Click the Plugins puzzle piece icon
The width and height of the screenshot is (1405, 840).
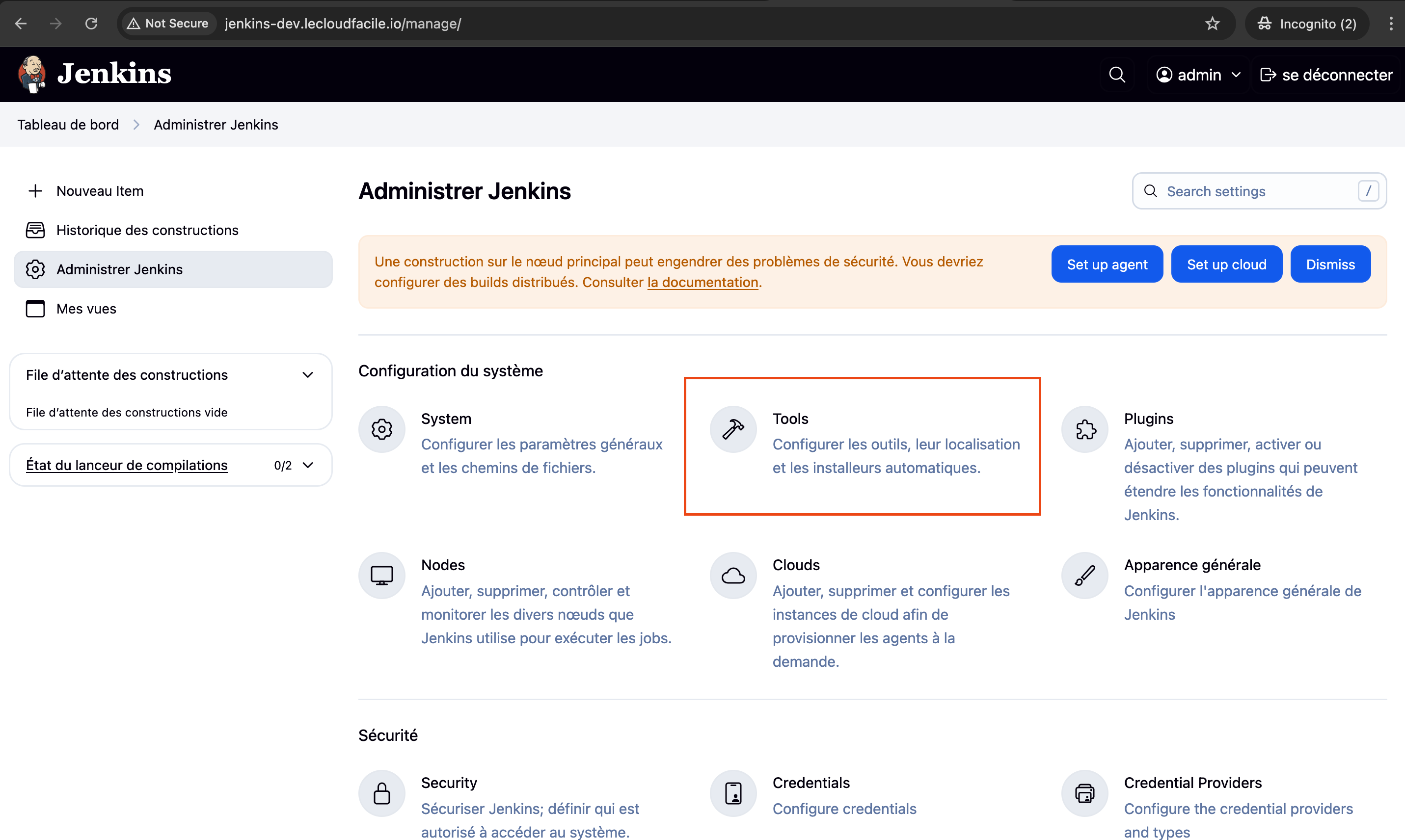click(1084, 429)
